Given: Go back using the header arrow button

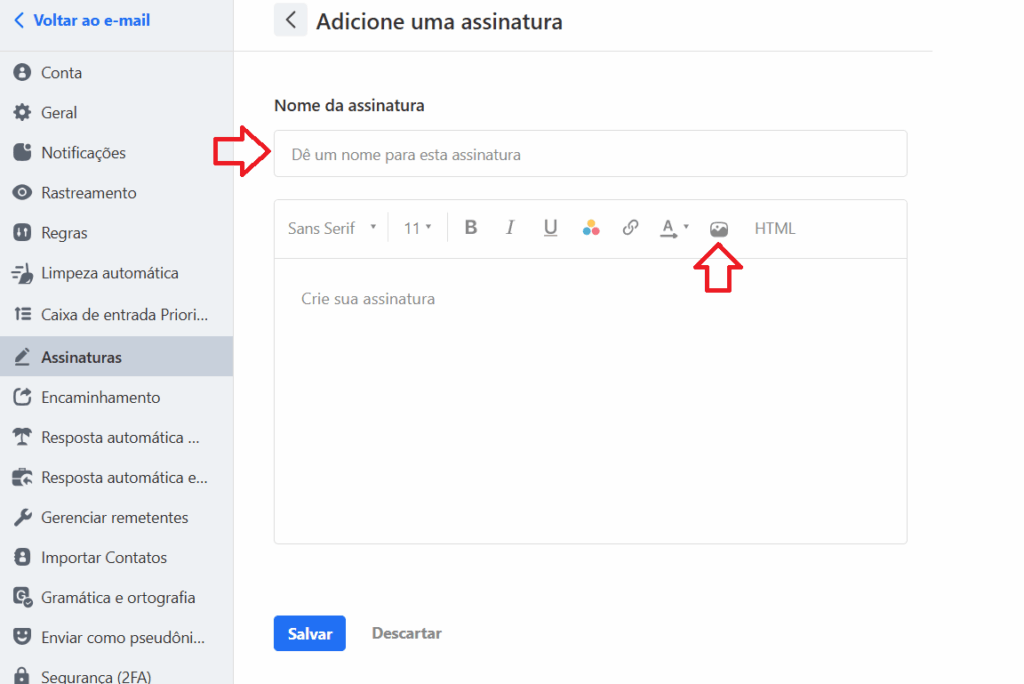Looking at the screenshot, I should (290, 20).
